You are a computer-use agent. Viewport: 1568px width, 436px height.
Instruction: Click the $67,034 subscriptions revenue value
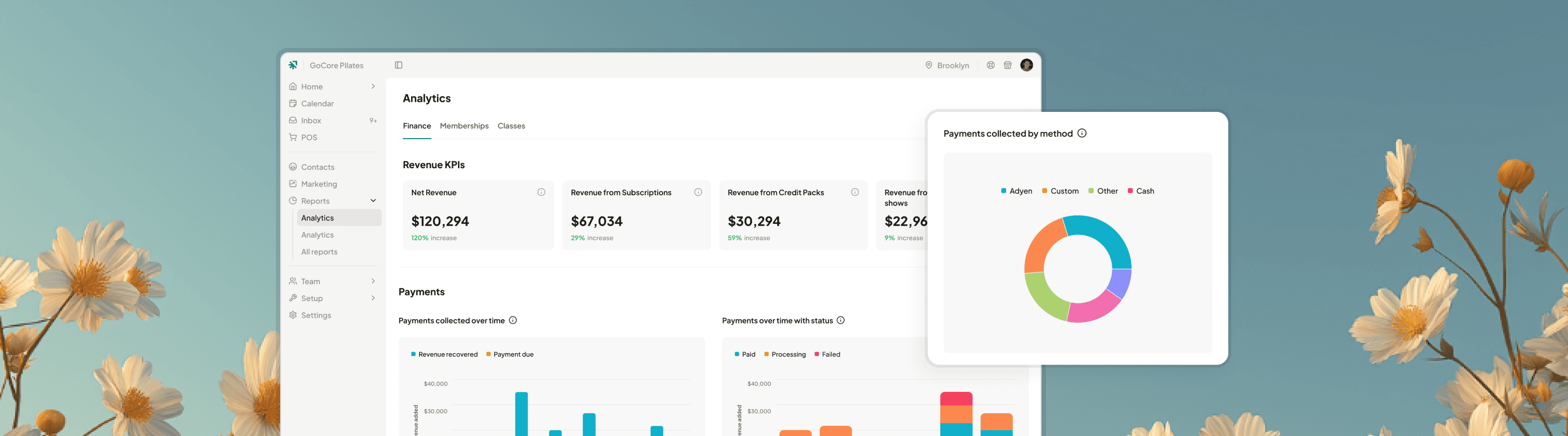click(597, 221)
